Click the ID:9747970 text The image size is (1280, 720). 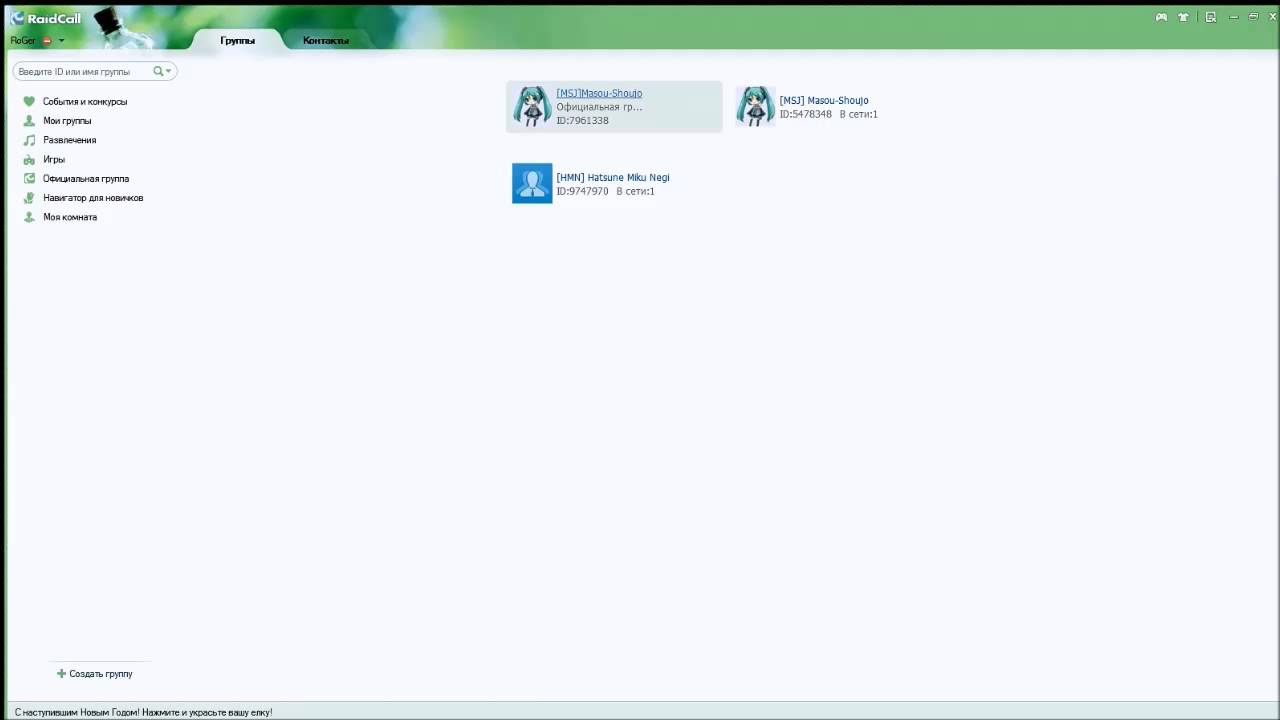point(582,191)
